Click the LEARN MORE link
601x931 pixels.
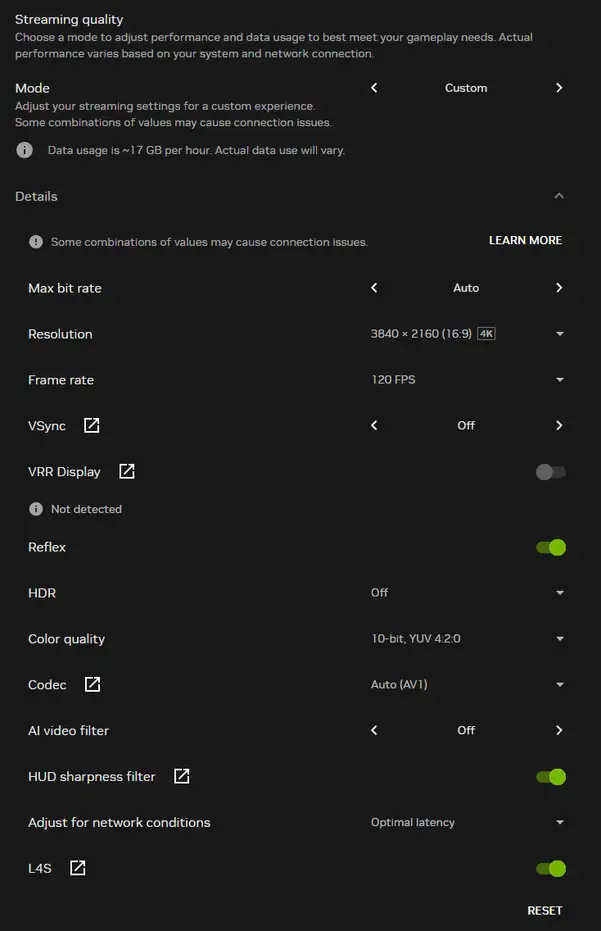click(526, 240)
